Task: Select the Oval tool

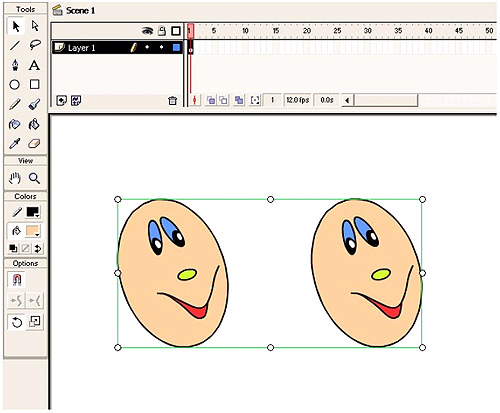Action: (15, 84)
